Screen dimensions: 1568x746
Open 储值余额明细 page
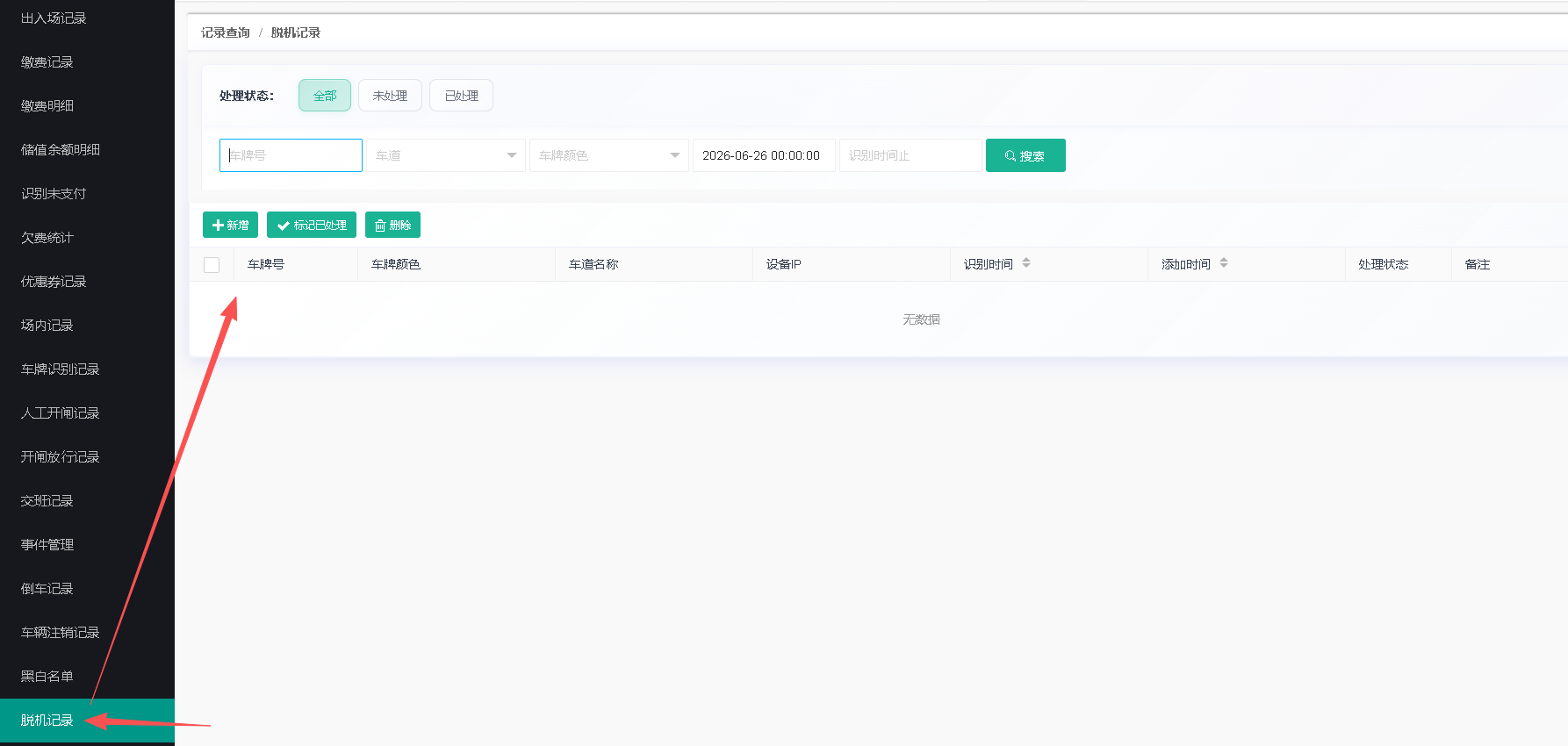pyautogui.click(x=61, y=150)
